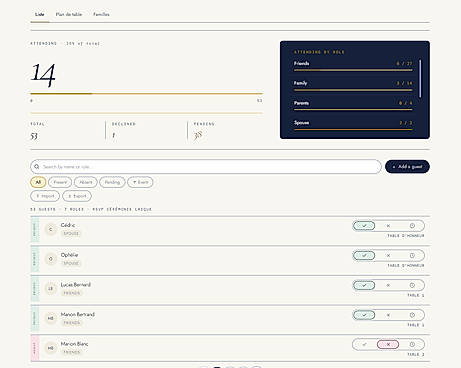The image size is (461, 368).
Task: Set Lucas Bernard to pending via clock icon
Action: [x=412, y=285]
